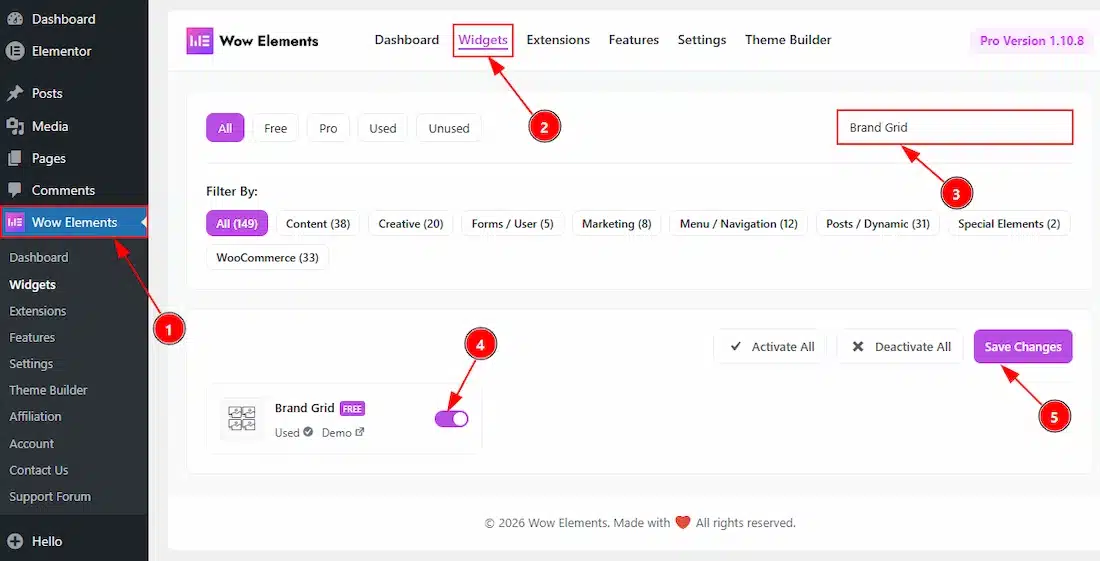Screen dimensions: 1100x561
Task: Open Support Forum in sidebar submenu
Action: (x=50, y=497)
